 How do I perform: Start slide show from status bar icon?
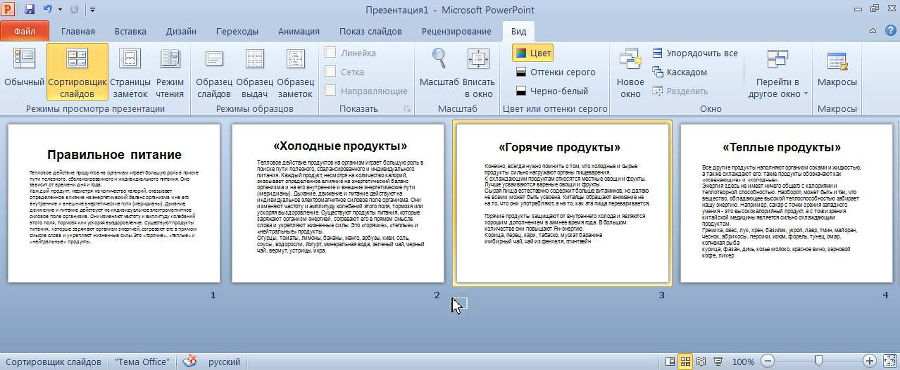[x=717, y=362]
